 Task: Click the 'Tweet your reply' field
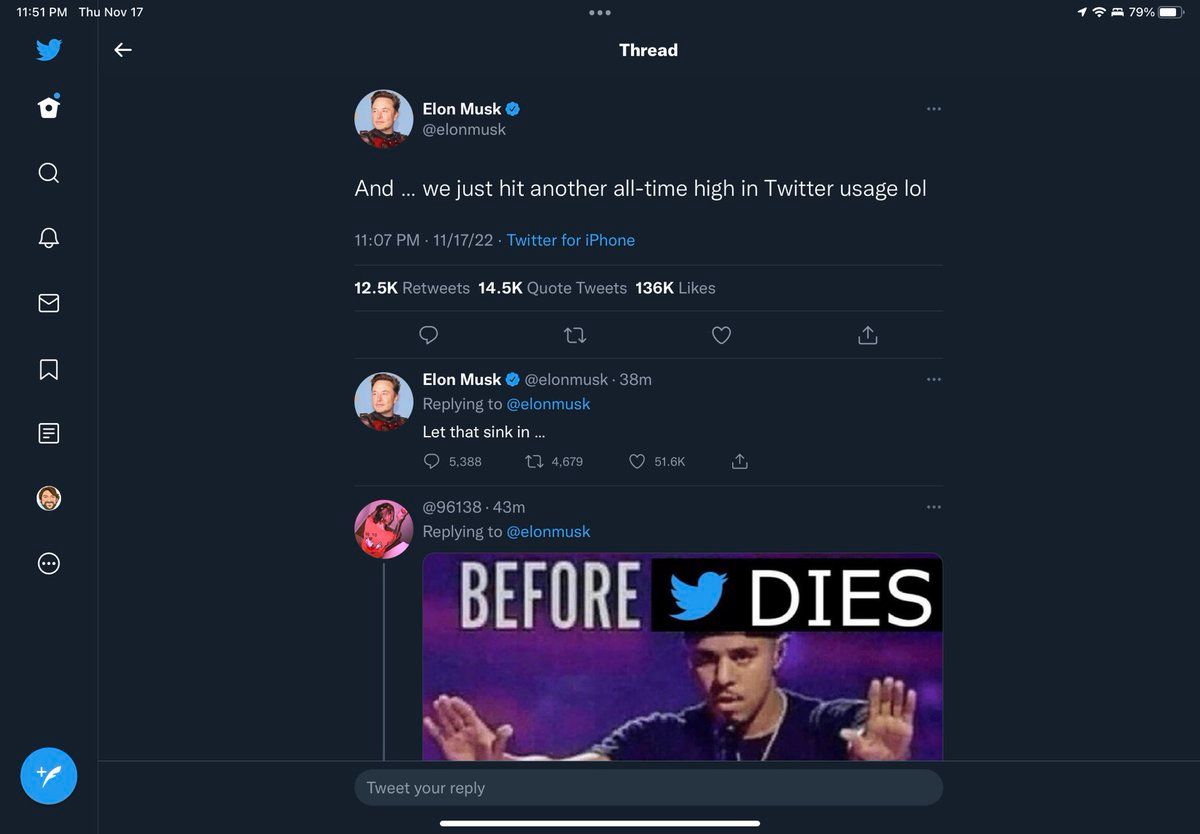(x=648, y=788)
